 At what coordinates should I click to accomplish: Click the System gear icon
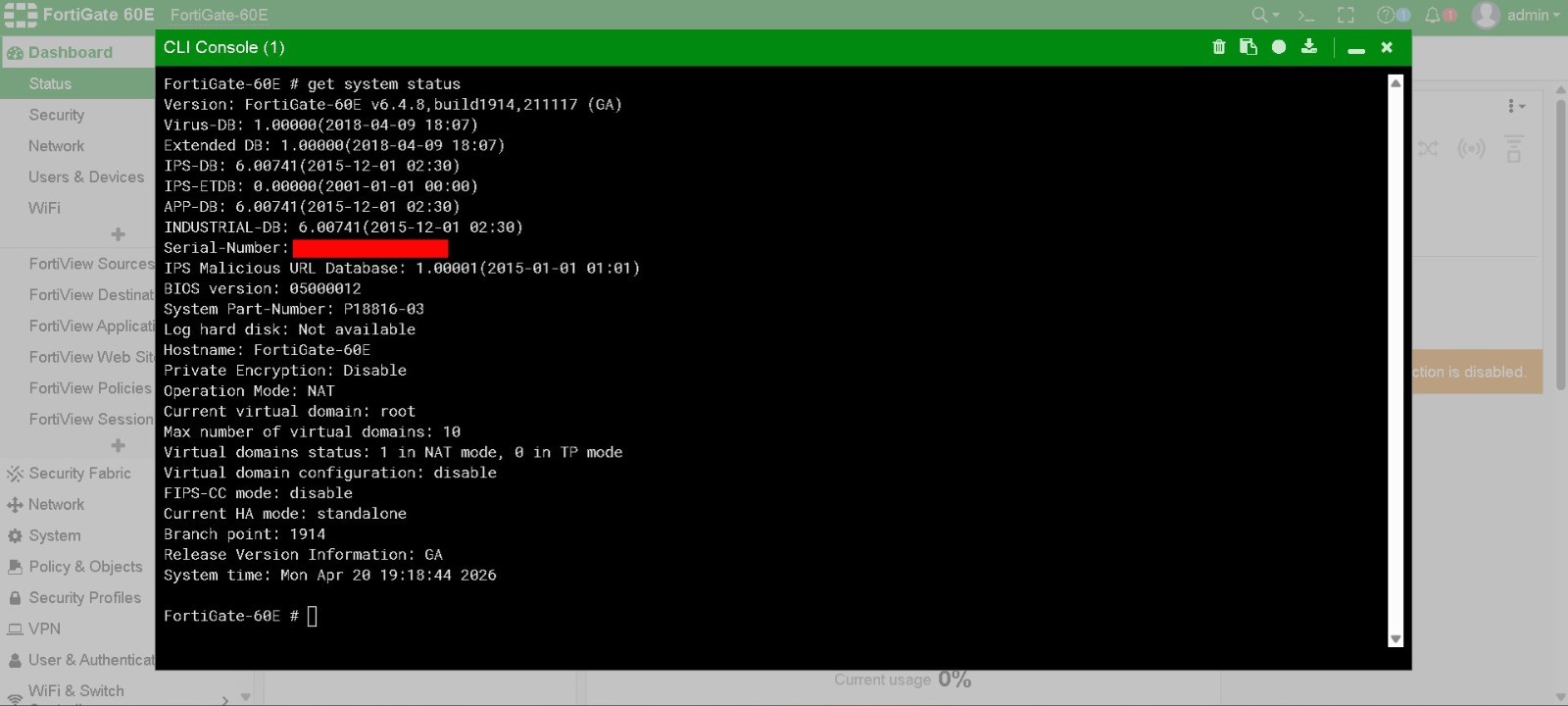[x=15, y=535]
